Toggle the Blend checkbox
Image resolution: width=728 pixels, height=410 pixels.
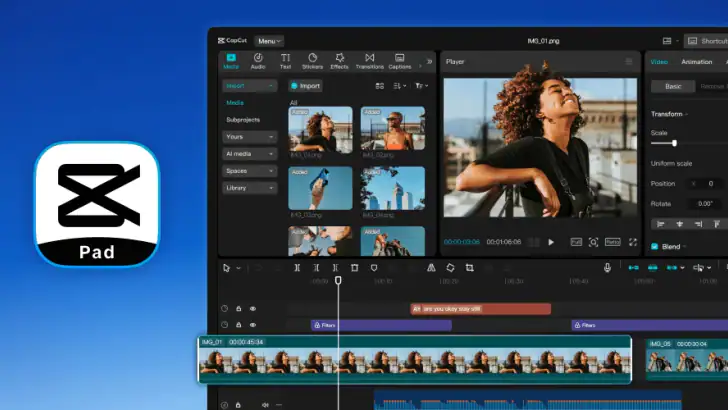pyautogui.click(x=655, y=247)
